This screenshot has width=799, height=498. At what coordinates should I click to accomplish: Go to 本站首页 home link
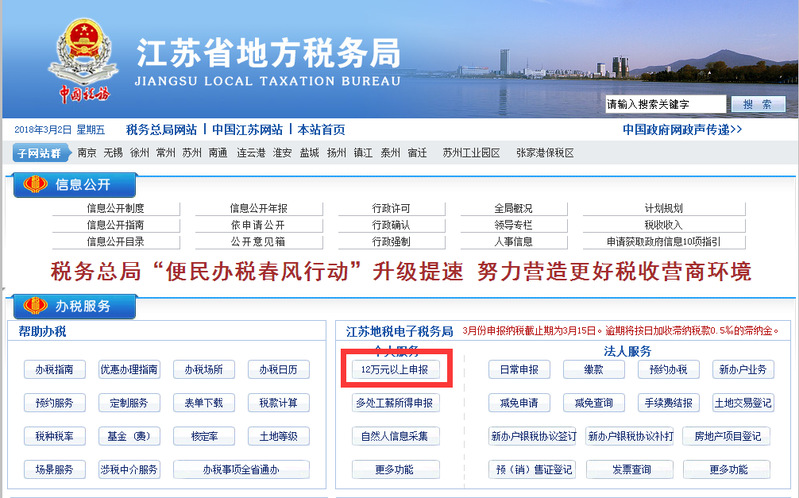point(321,130)
